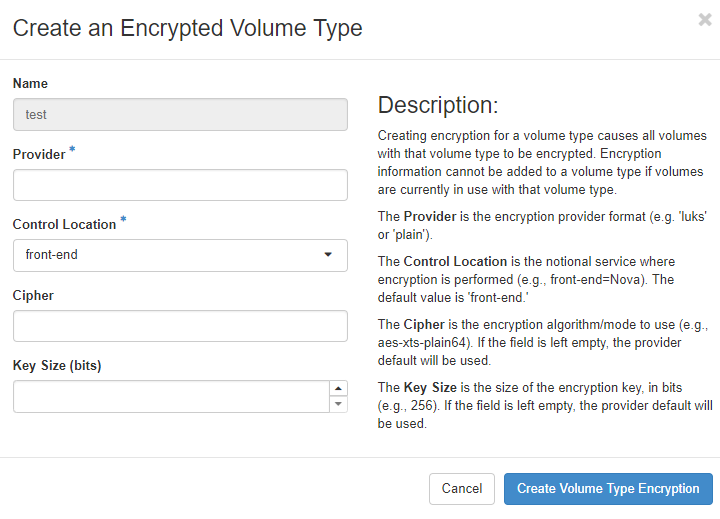Click the 'Create an Encrypted Volume Type' title

coord(187,28)
